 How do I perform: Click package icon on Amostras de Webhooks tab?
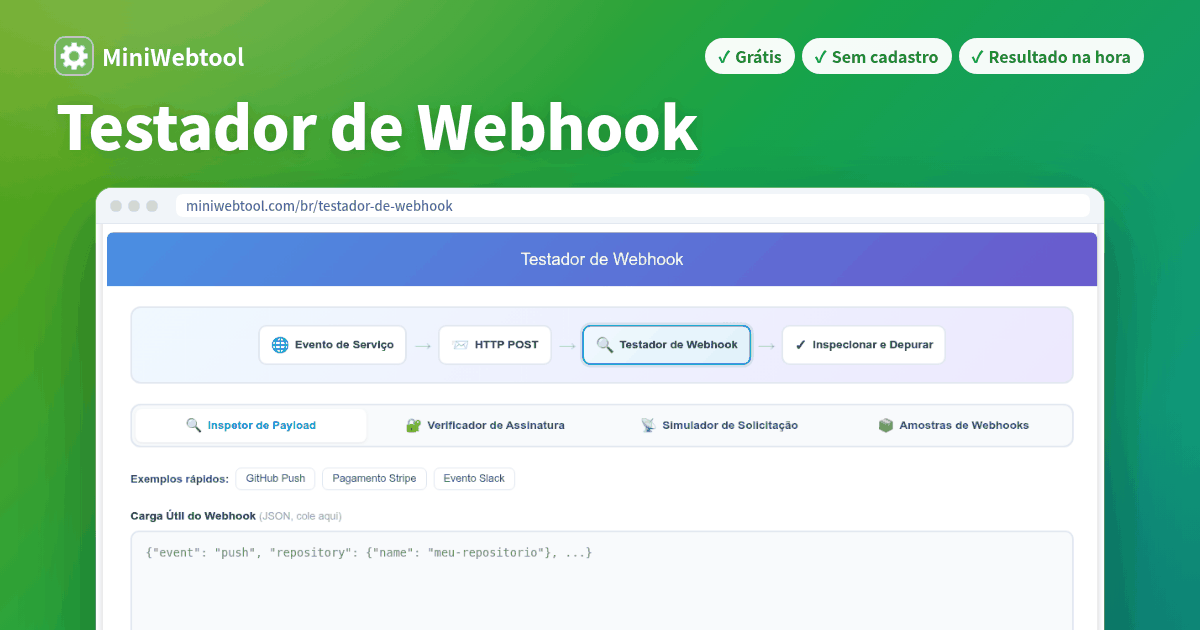coord(885,425)
